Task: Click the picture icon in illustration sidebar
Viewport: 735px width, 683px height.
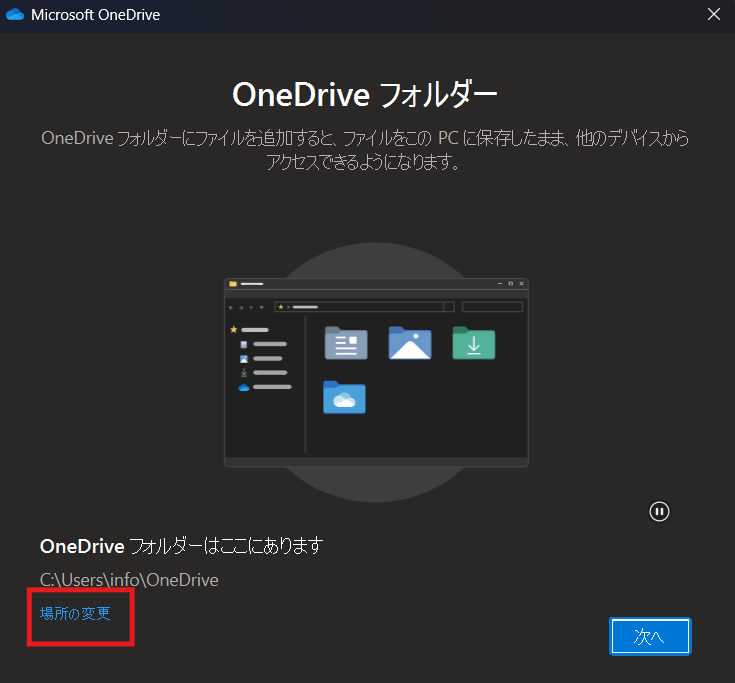Action: pyautogui.click(x=243, y=358)
